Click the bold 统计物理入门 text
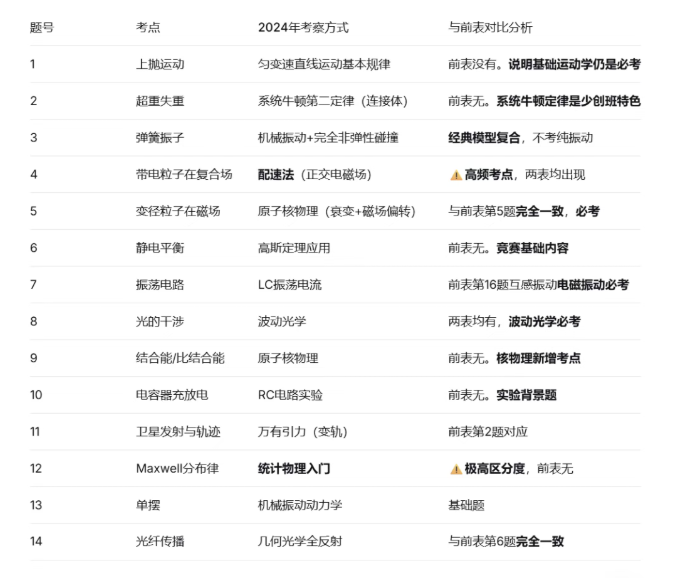This screenshot has height=588, width=683. pyautogui.click(x=294, y=468)
